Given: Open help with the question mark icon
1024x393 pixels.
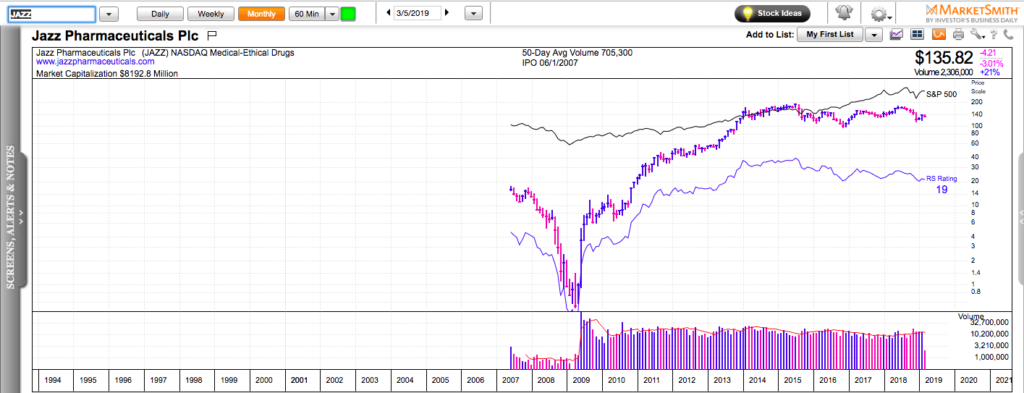Looking at the screenshot, I should tap(993, 34).
